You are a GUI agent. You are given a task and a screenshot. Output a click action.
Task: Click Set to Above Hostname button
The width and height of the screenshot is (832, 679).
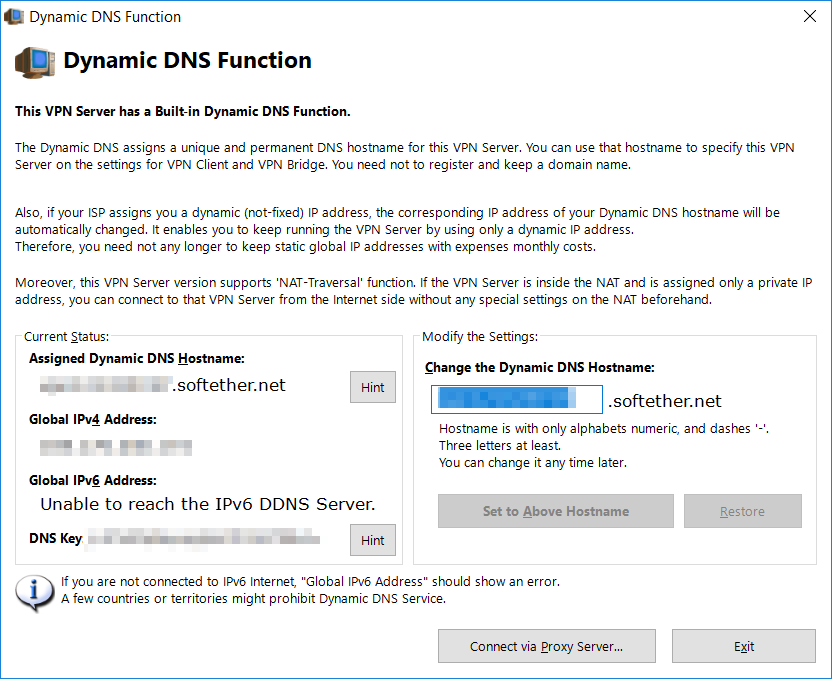(x=556, y=511)
